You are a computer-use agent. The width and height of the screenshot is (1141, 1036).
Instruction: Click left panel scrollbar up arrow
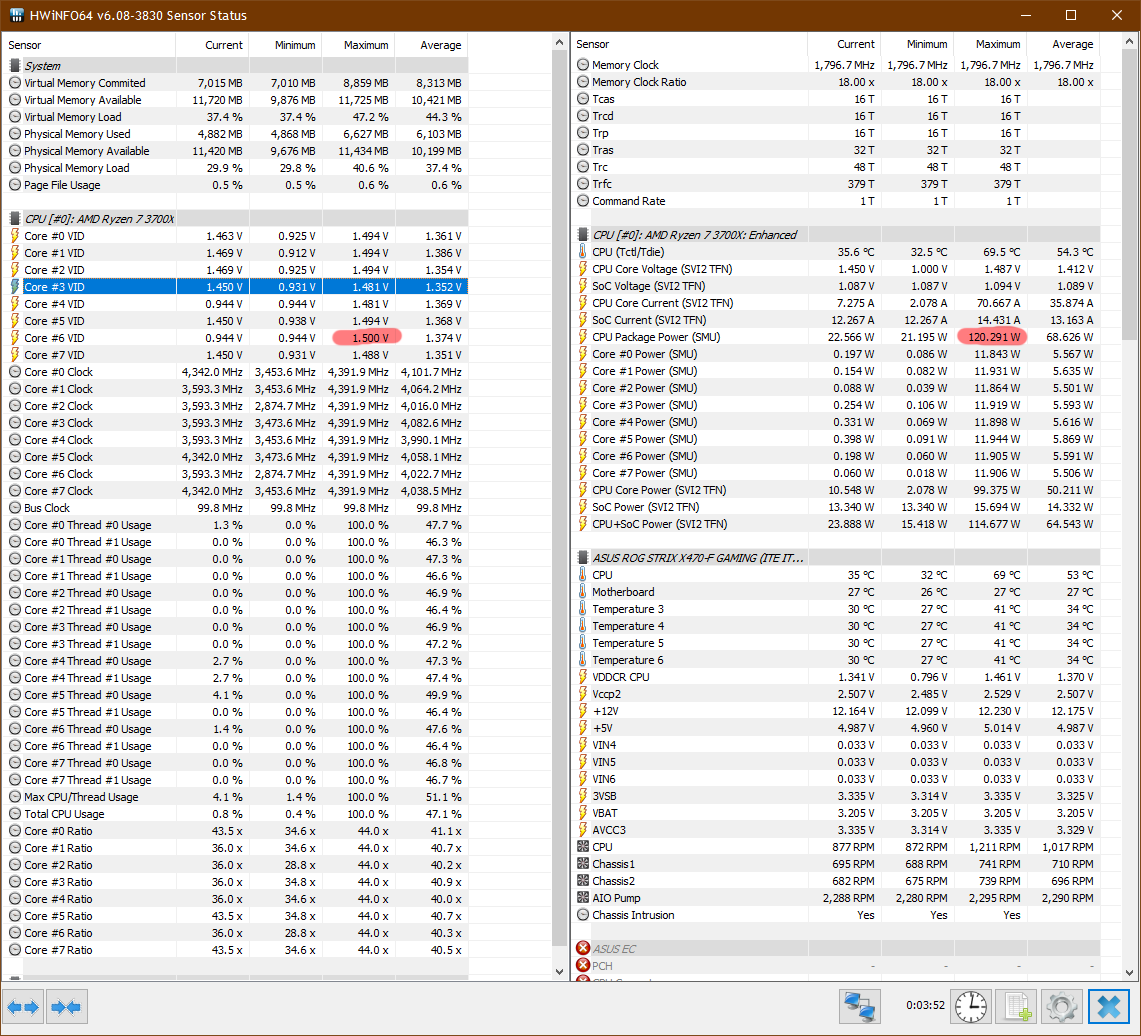[x=559, y=42]
